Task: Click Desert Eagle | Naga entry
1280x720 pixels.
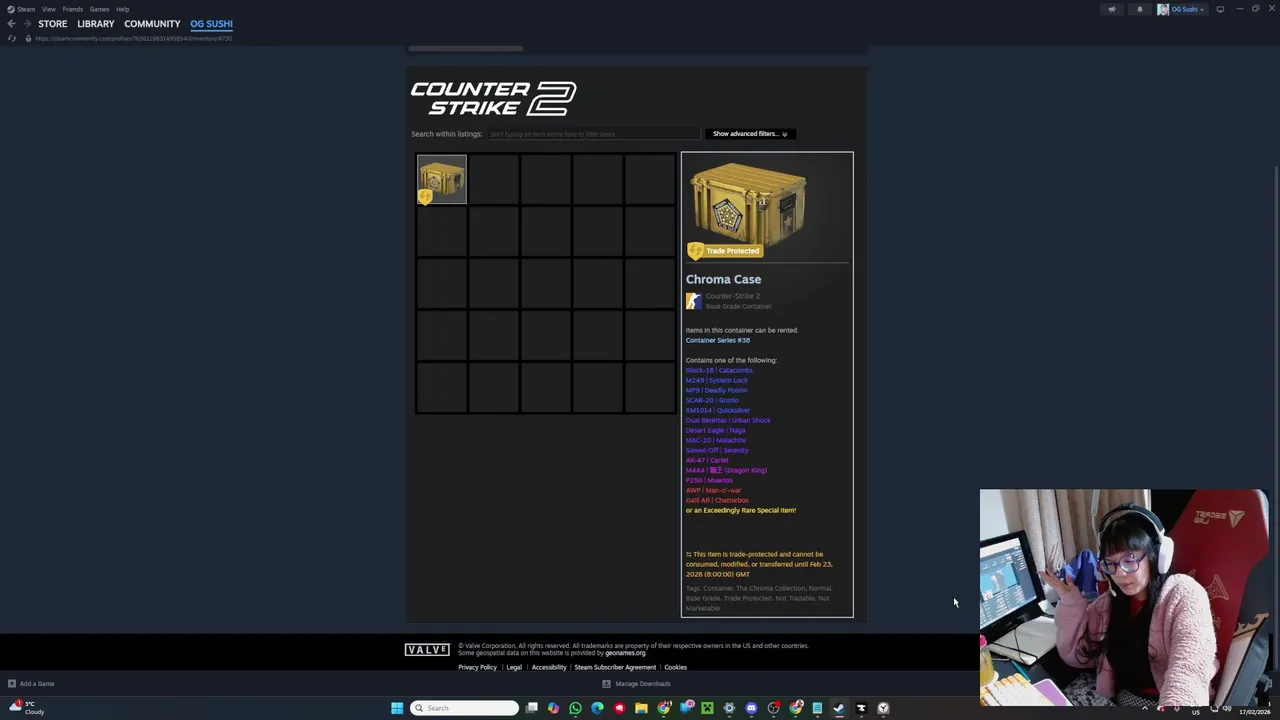Action: pos(716,430)
